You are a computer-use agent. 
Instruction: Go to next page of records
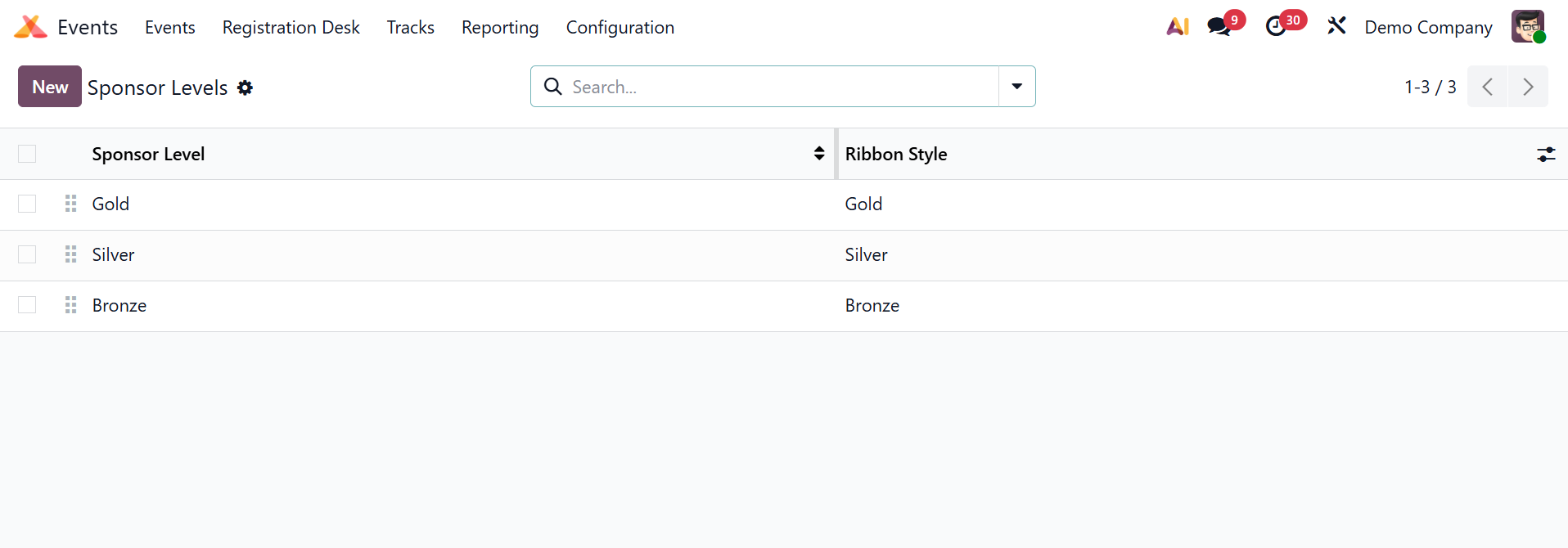1527,87
